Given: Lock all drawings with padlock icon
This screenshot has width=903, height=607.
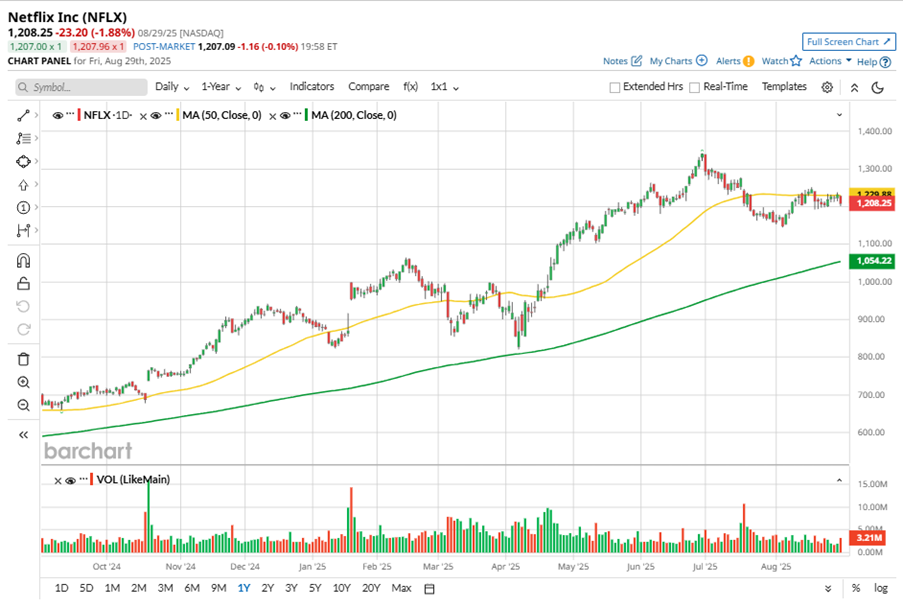Looking at the screenshot, I should click(23, 283).
